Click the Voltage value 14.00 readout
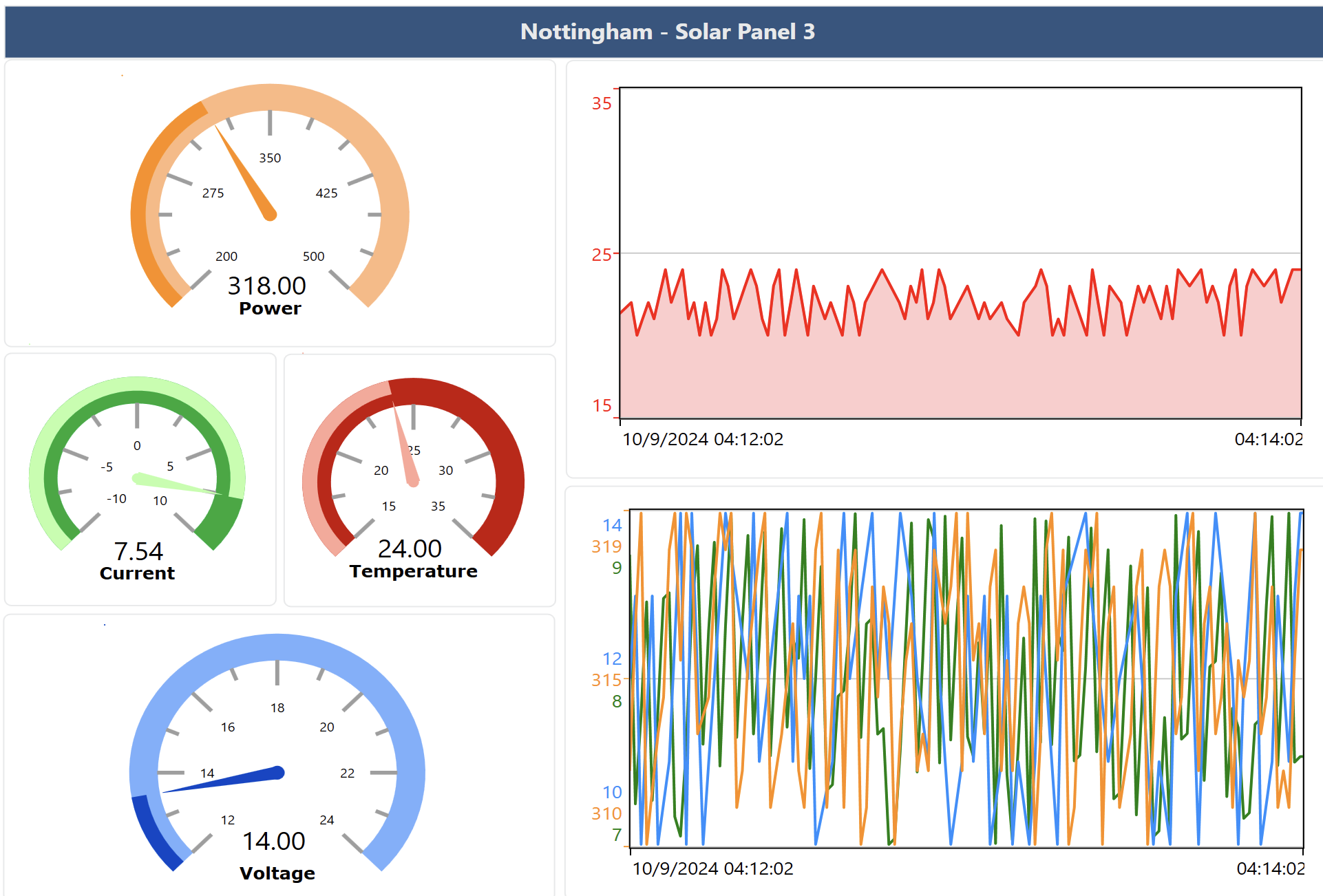This screenshot has height=896, width=1323. coord(274,841)
